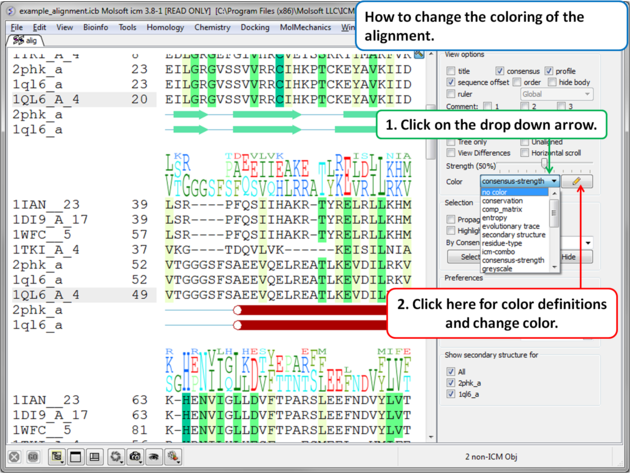630x473 pixels.
Task: Uncheck the 2phk_a secondary structure checkbox
Action: [451, 383]
